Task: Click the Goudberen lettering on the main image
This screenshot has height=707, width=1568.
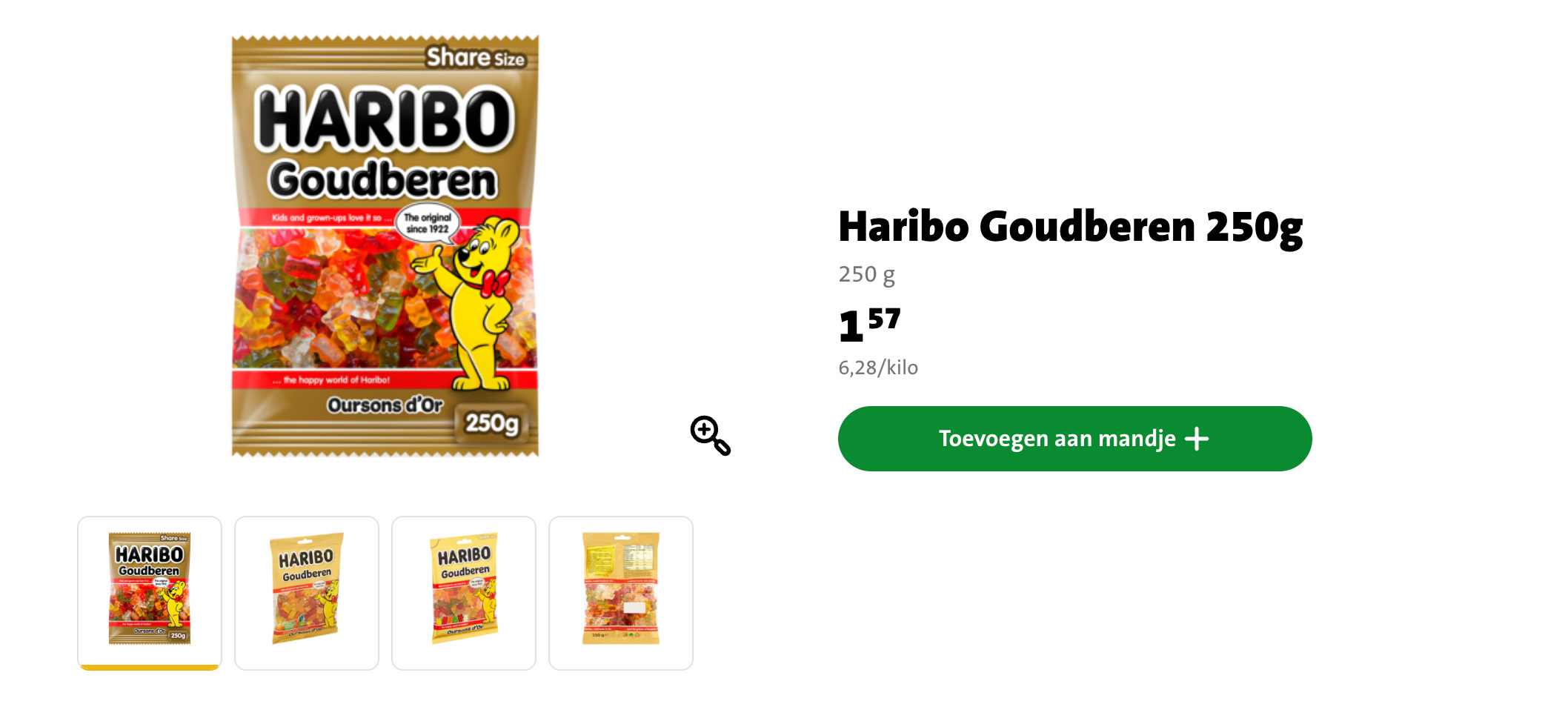Action: tap(382, 180)
